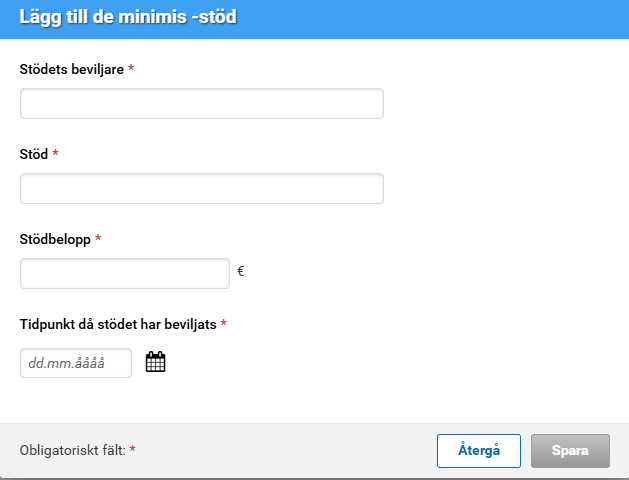Click the Tidpunkt då stödet har beviljats label
Screen dimensions: 629x480
tap(118, 324)
